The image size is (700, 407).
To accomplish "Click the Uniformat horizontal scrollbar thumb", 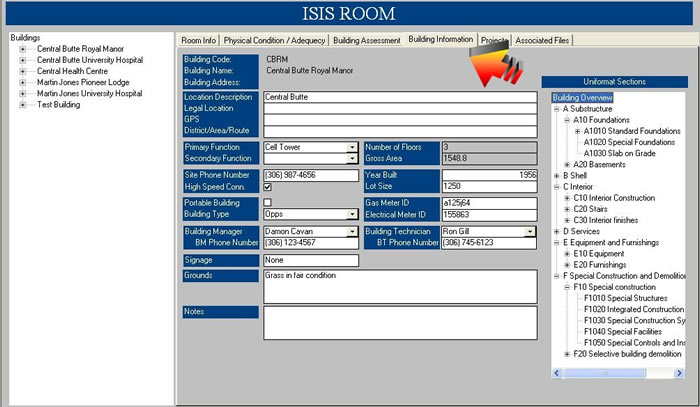I will (x=604, y=373).
